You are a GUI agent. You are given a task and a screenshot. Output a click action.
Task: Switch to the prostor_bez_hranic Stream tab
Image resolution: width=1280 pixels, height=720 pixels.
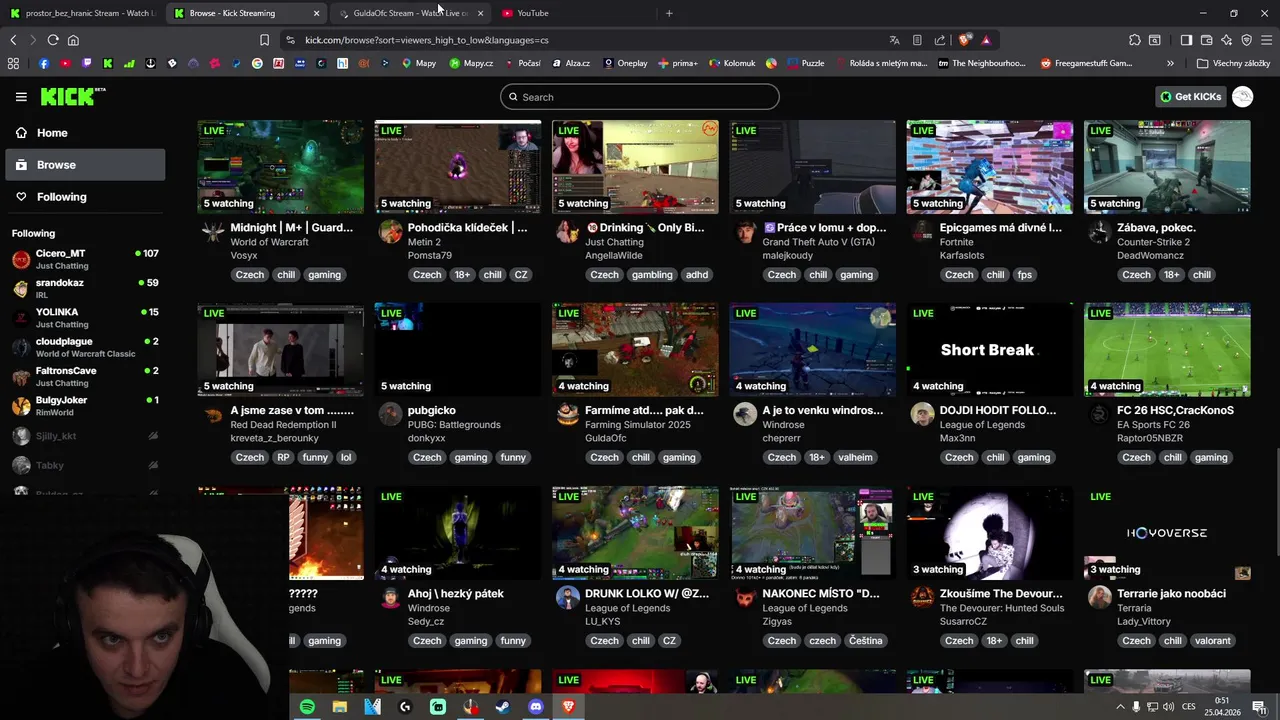(x=82, y=13)
